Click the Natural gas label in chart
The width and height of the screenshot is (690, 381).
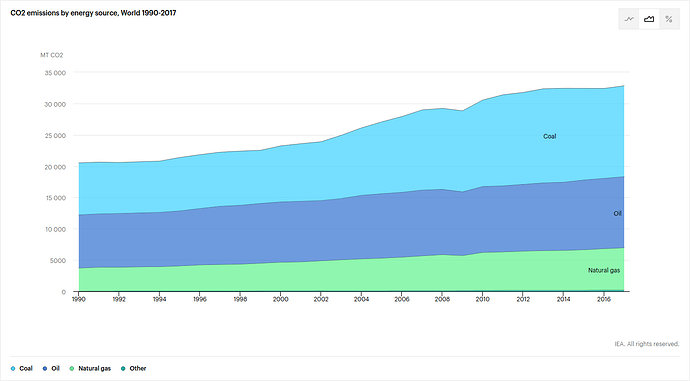click(x=604, y=270)
